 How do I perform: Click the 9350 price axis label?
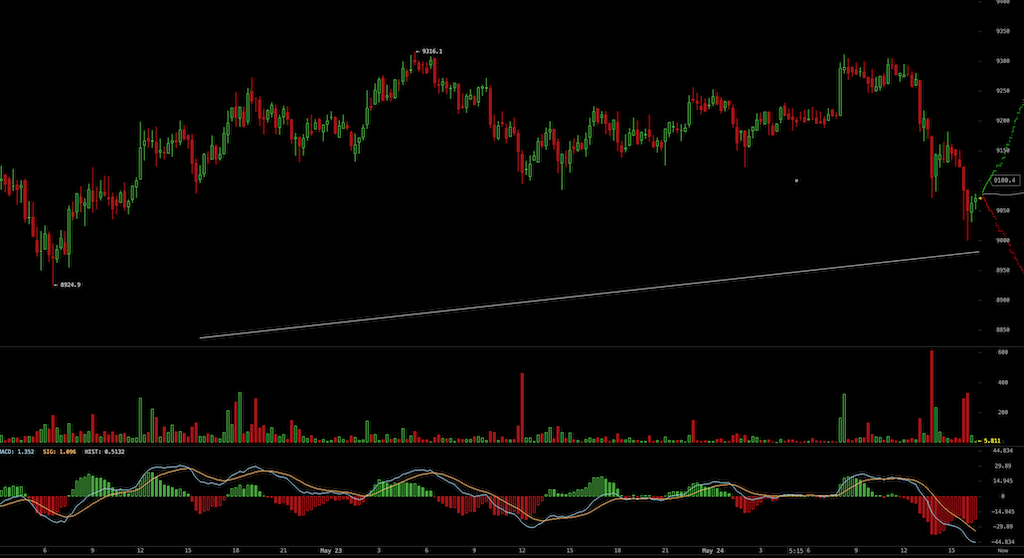(1002, 31)
